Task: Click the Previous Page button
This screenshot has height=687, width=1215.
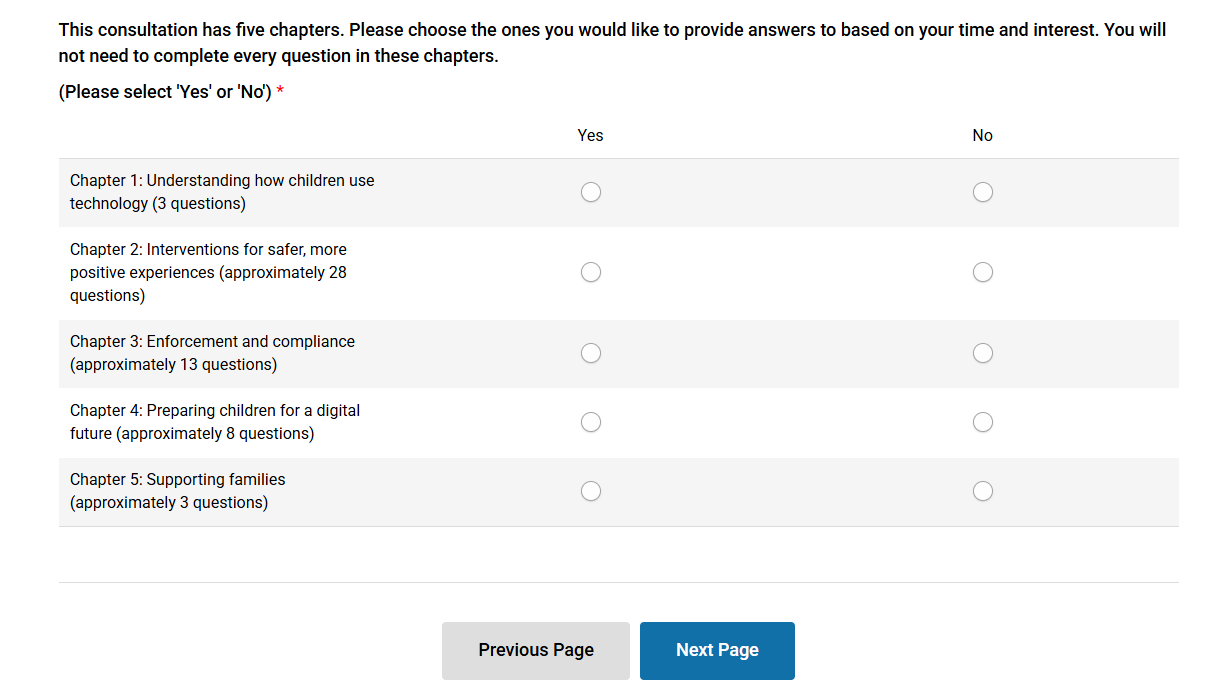Action: (536, 650)
